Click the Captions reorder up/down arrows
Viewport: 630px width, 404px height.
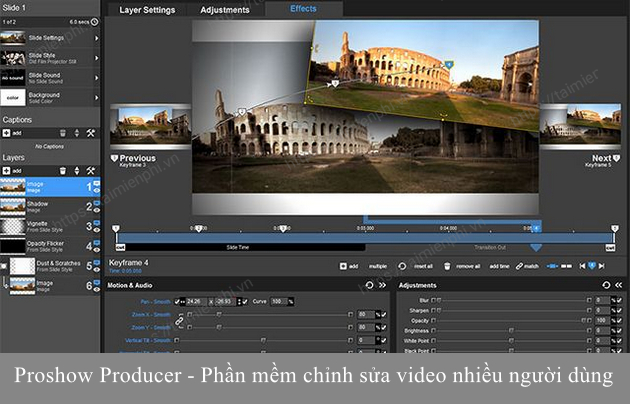click(x=77, y=133)
